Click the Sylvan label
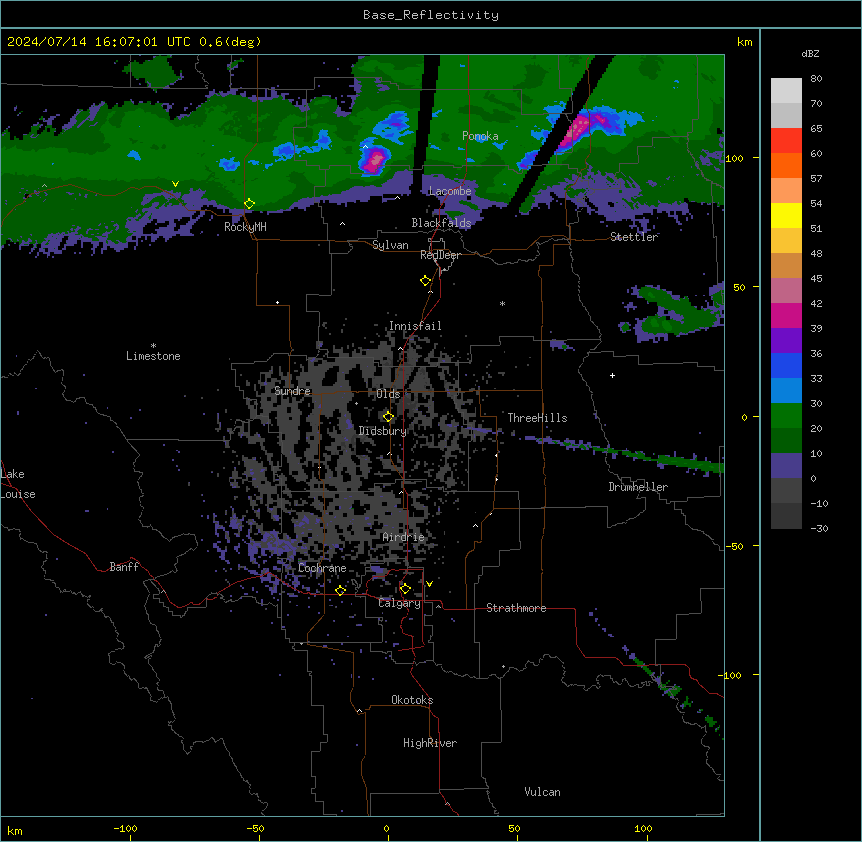 390,245
